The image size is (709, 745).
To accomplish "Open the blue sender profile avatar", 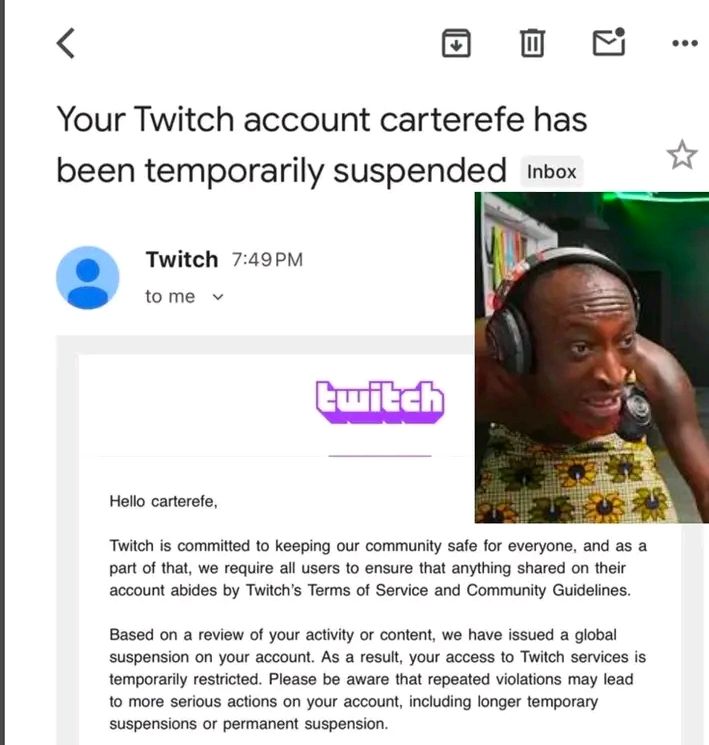I will click(87, 277).
